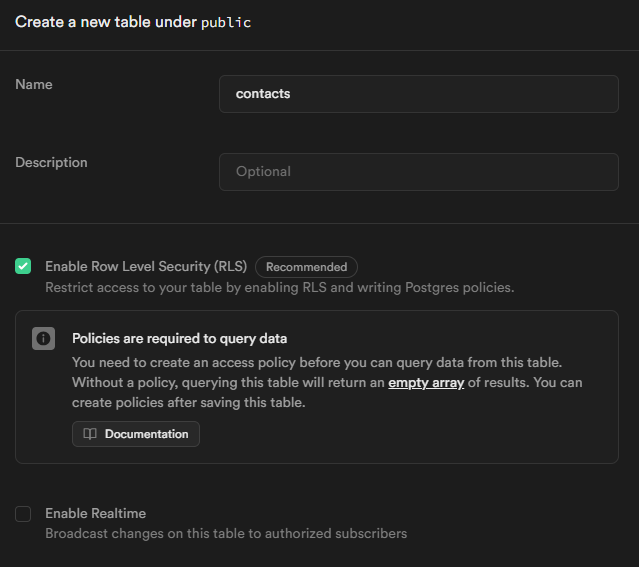Click the 'Description' field label
This screenshot has width=639, height=567.
[51, 162]
